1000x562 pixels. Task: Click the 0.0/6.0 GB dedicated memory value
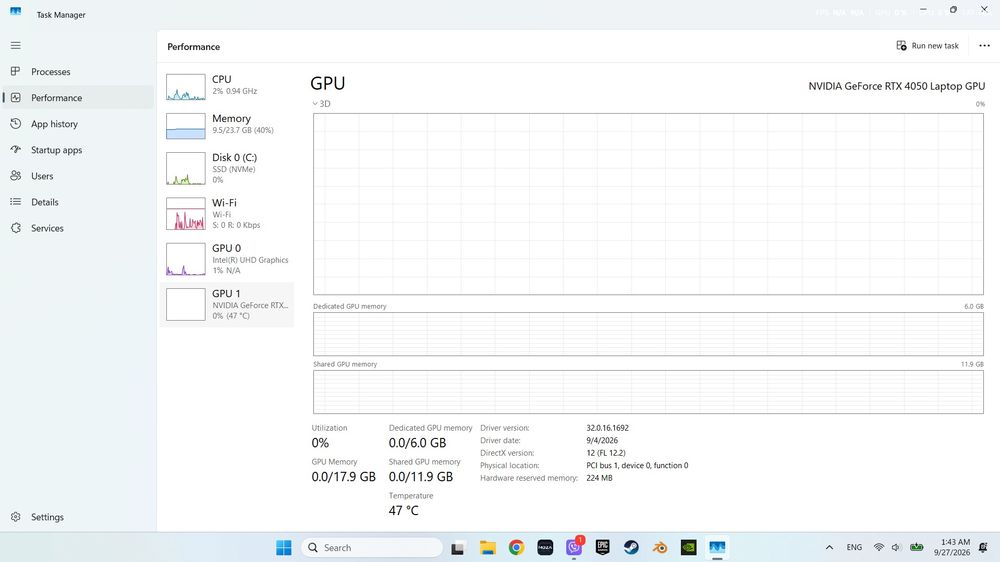click(x=417, y=443)
